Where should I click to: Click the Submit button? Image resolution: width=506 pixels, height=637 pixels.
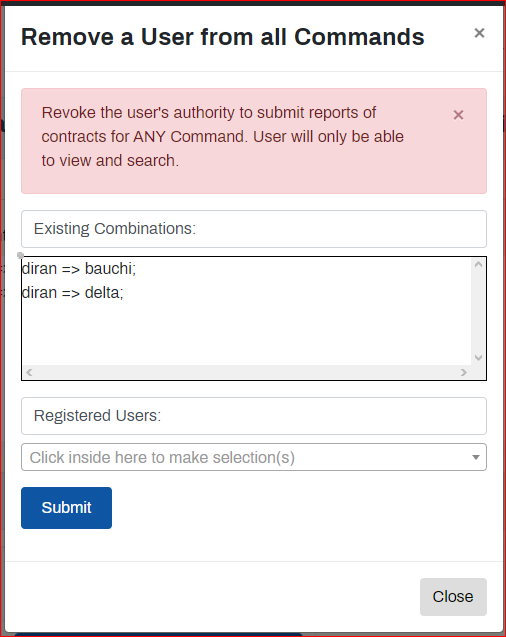click(x=66, y=508)
